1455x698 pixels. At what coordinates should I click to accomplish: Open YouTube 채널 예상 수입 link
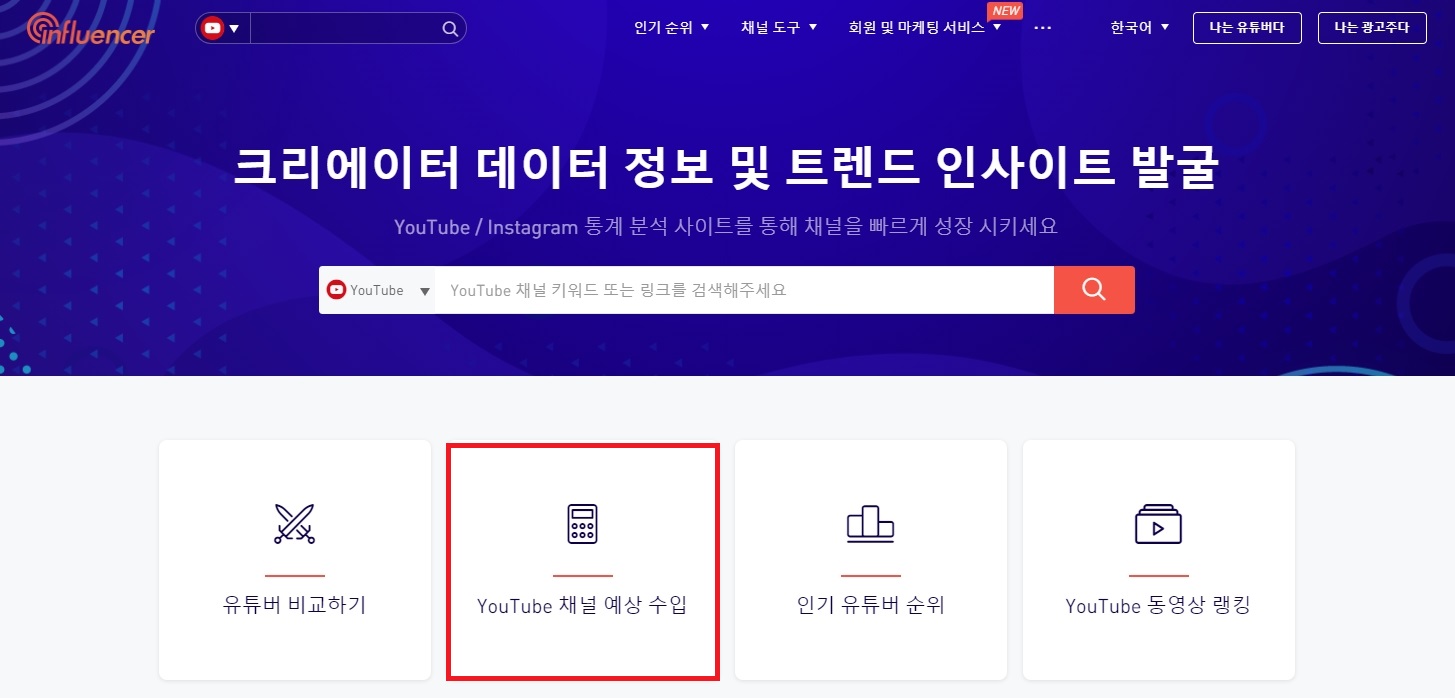[x=583, y=605]
